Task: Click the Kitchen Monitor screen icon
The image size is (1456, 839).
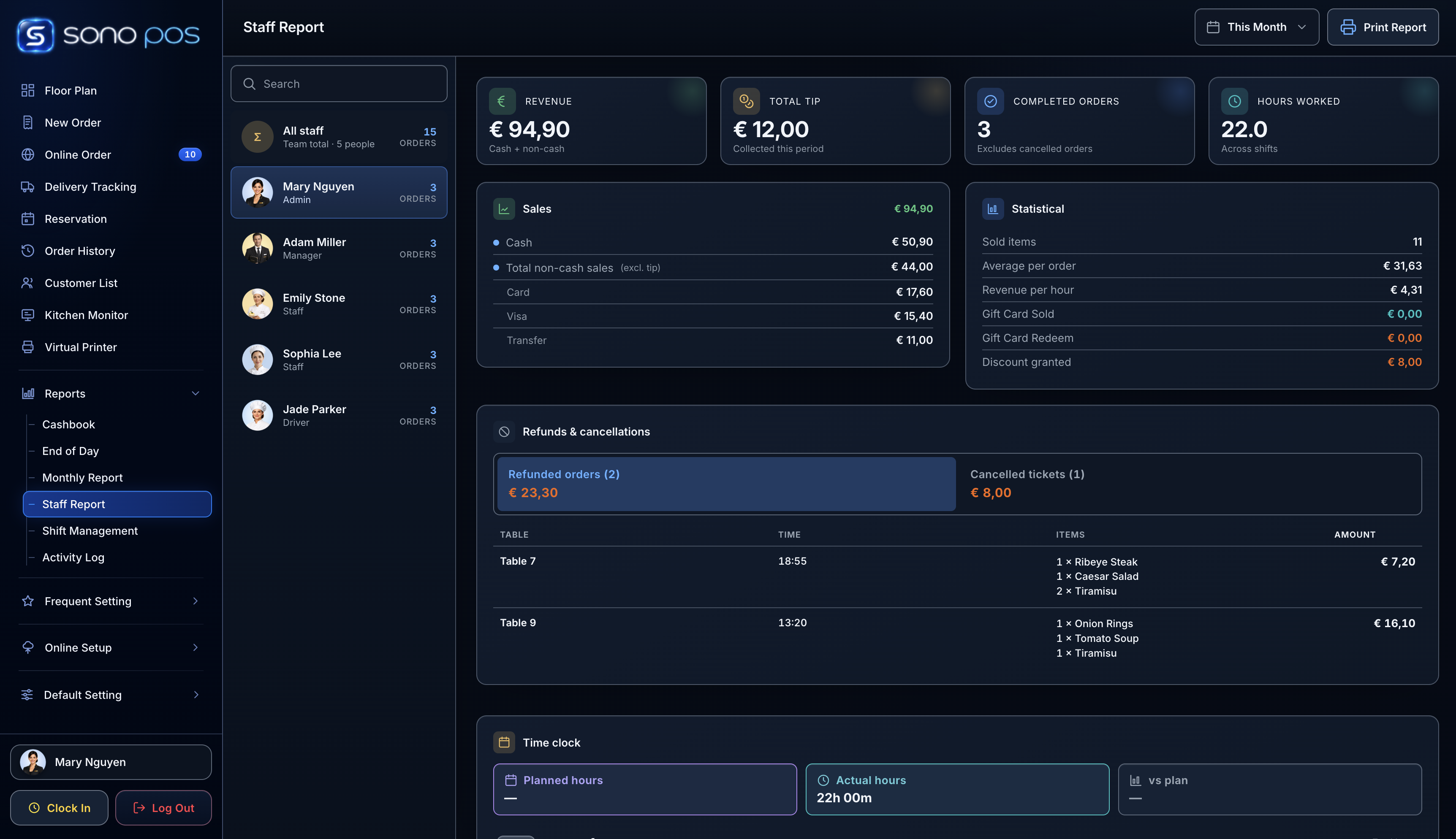Action: tap(28, 315)
